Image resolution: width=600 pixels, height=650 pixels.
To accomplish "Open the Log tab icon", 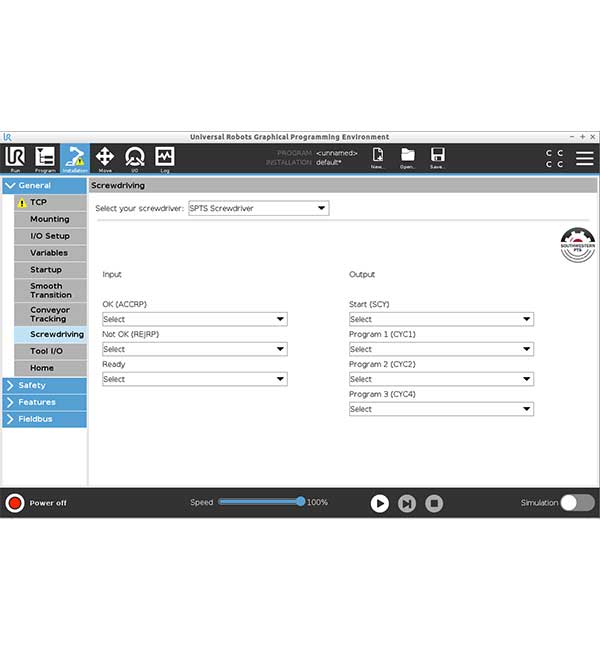I will (165, 158).
